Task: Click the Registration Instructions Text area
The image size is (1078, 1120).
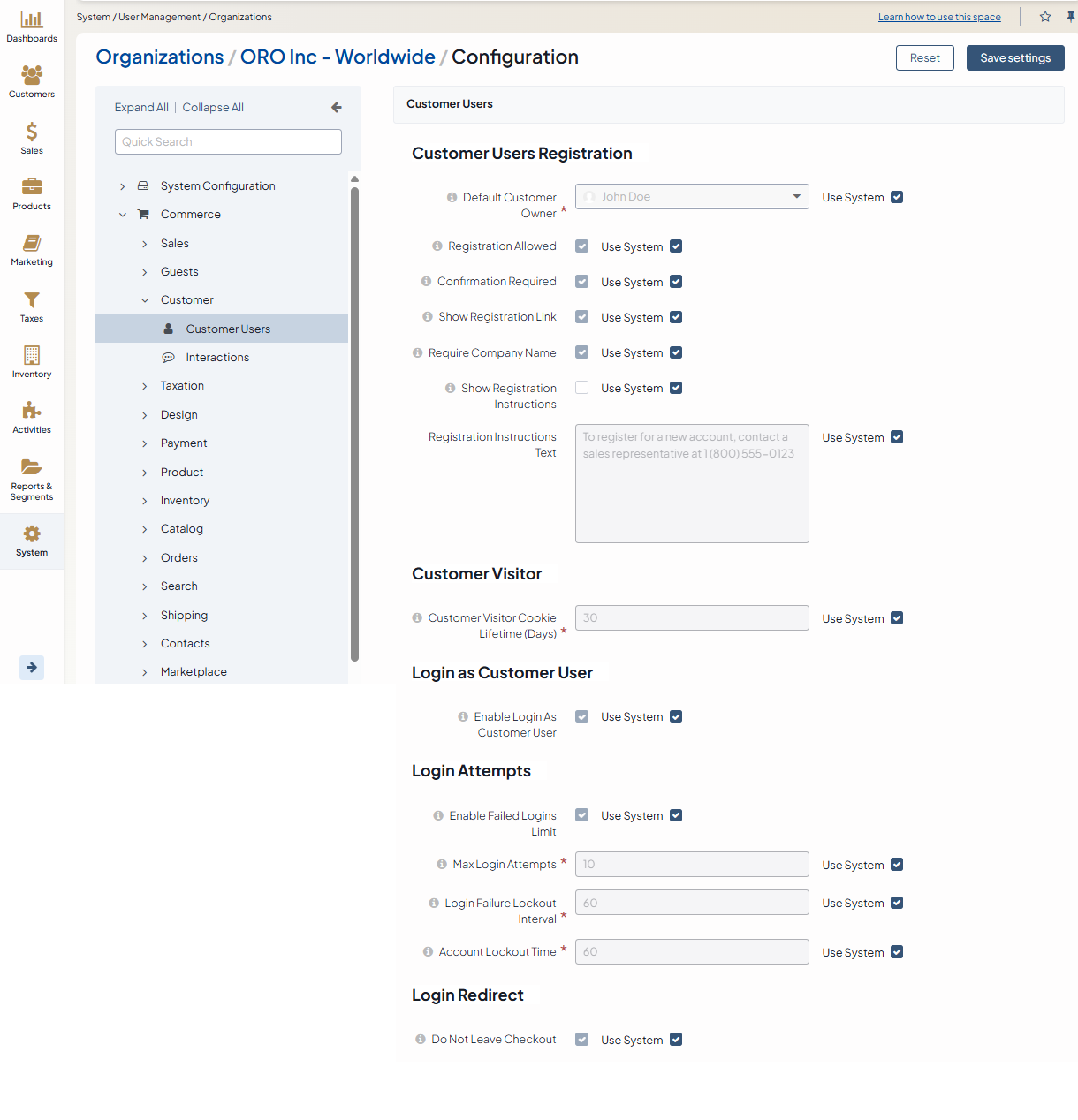Action: coord(692,483)
